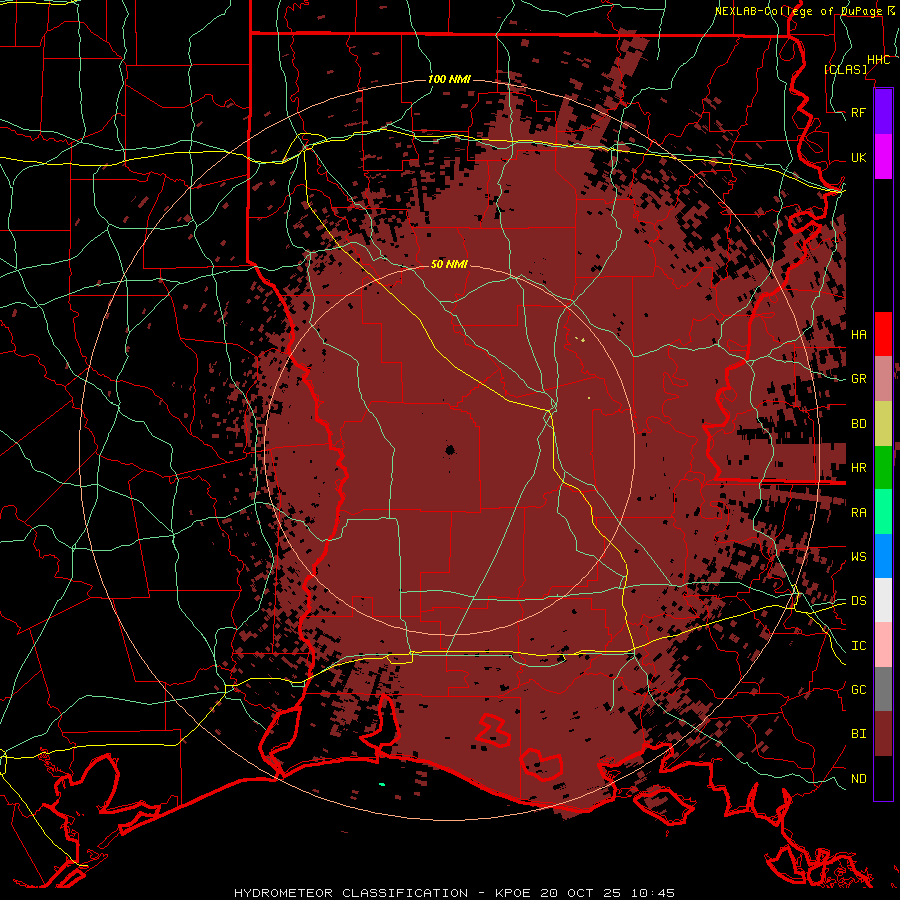
Task: Click the ND legend label
Action: [859, 779]
